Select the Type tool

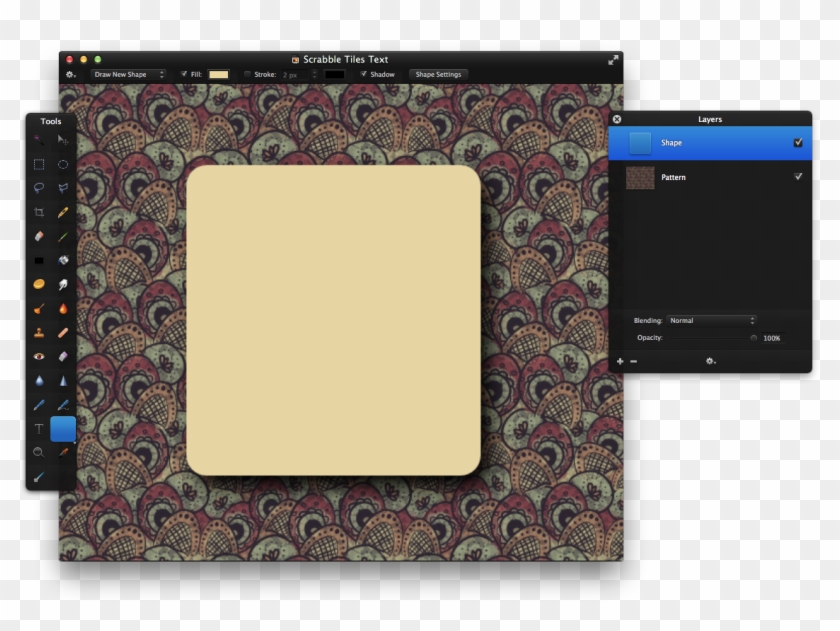39,428
